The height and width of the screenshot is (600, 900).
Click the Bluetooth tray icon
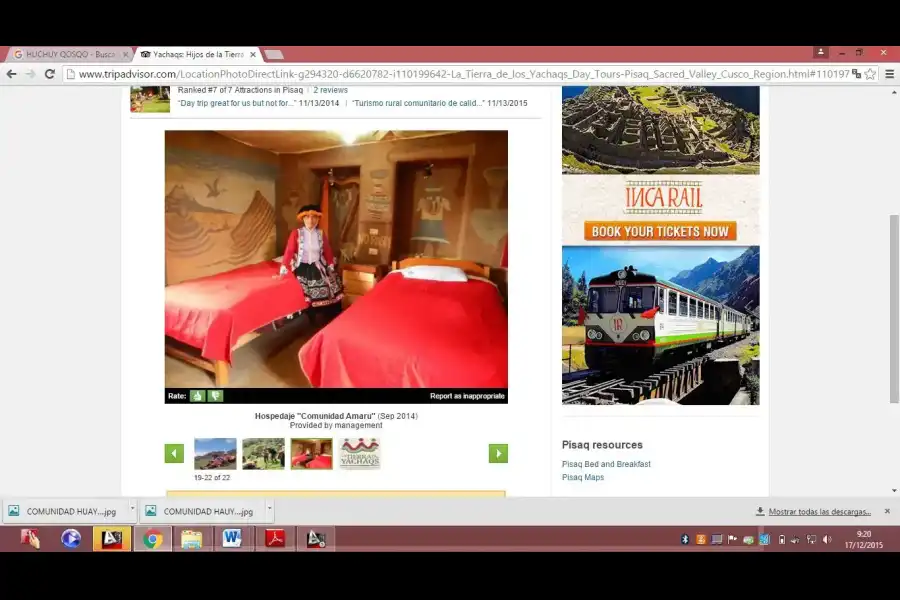[x=685, y=539]
